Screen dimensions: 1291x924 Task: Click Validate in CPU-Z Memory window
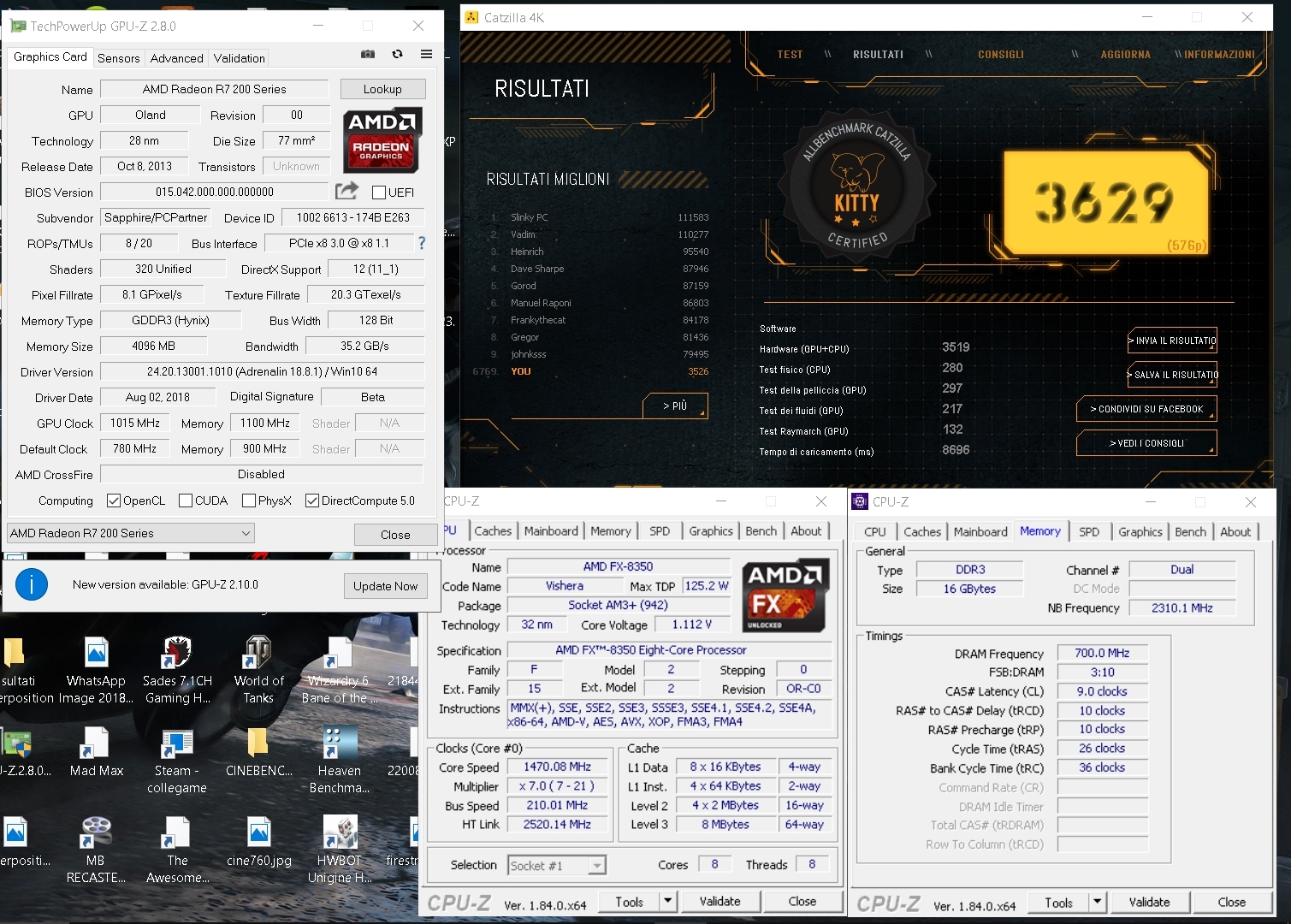[1149, 902]
